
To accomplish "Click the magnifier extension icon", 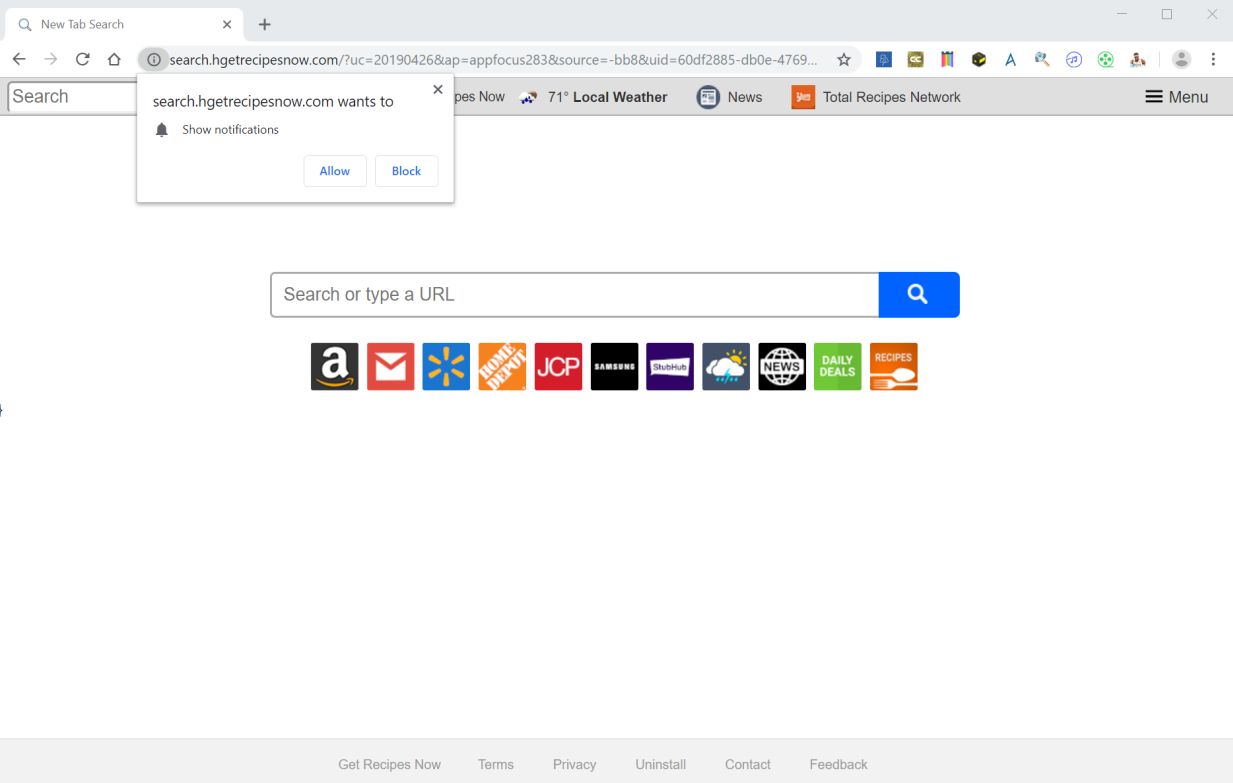I will click(1042, 59).
